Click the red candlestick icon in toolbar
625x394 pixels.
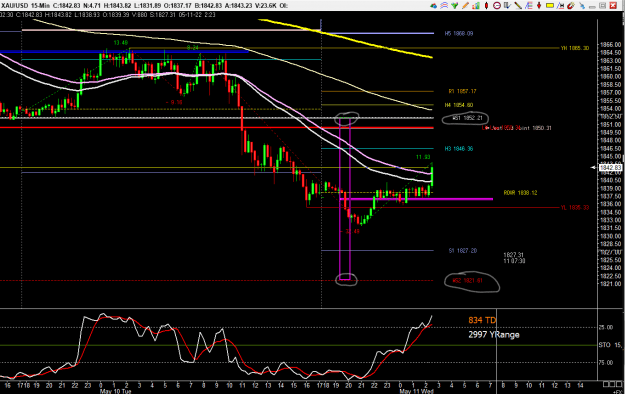click(486, 6)
